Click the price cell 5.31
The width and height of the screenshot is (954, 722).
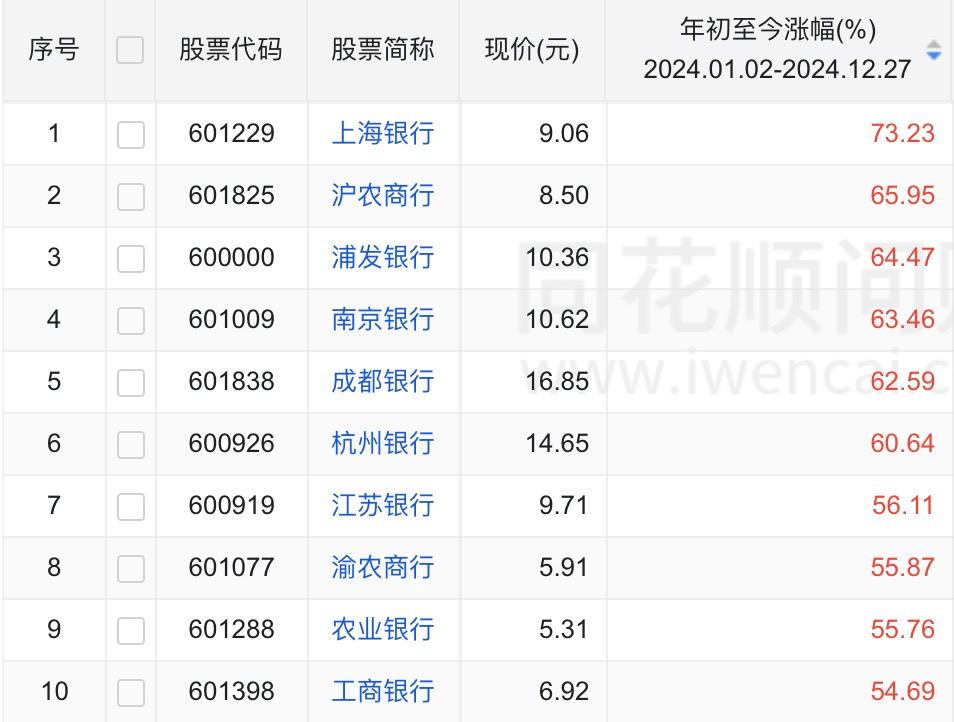564,630
